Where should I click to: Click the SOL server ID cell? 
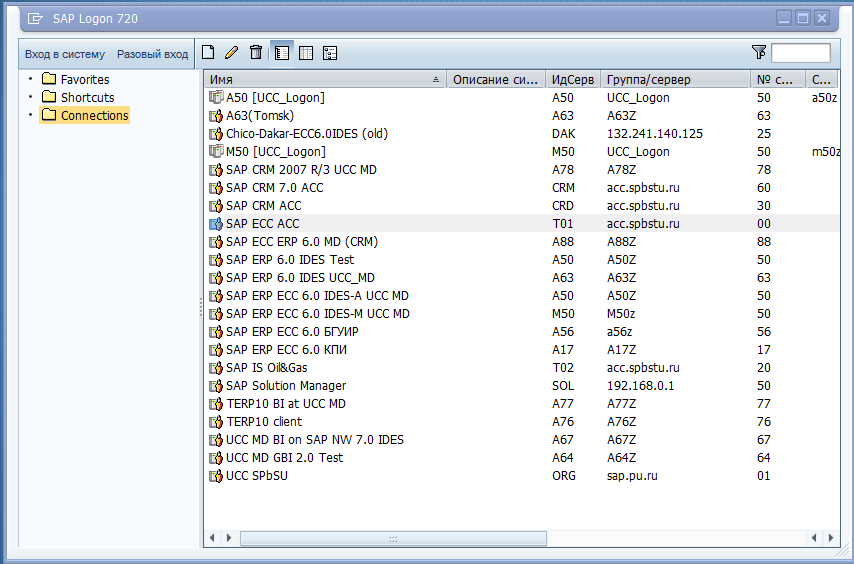coord(563,385)
